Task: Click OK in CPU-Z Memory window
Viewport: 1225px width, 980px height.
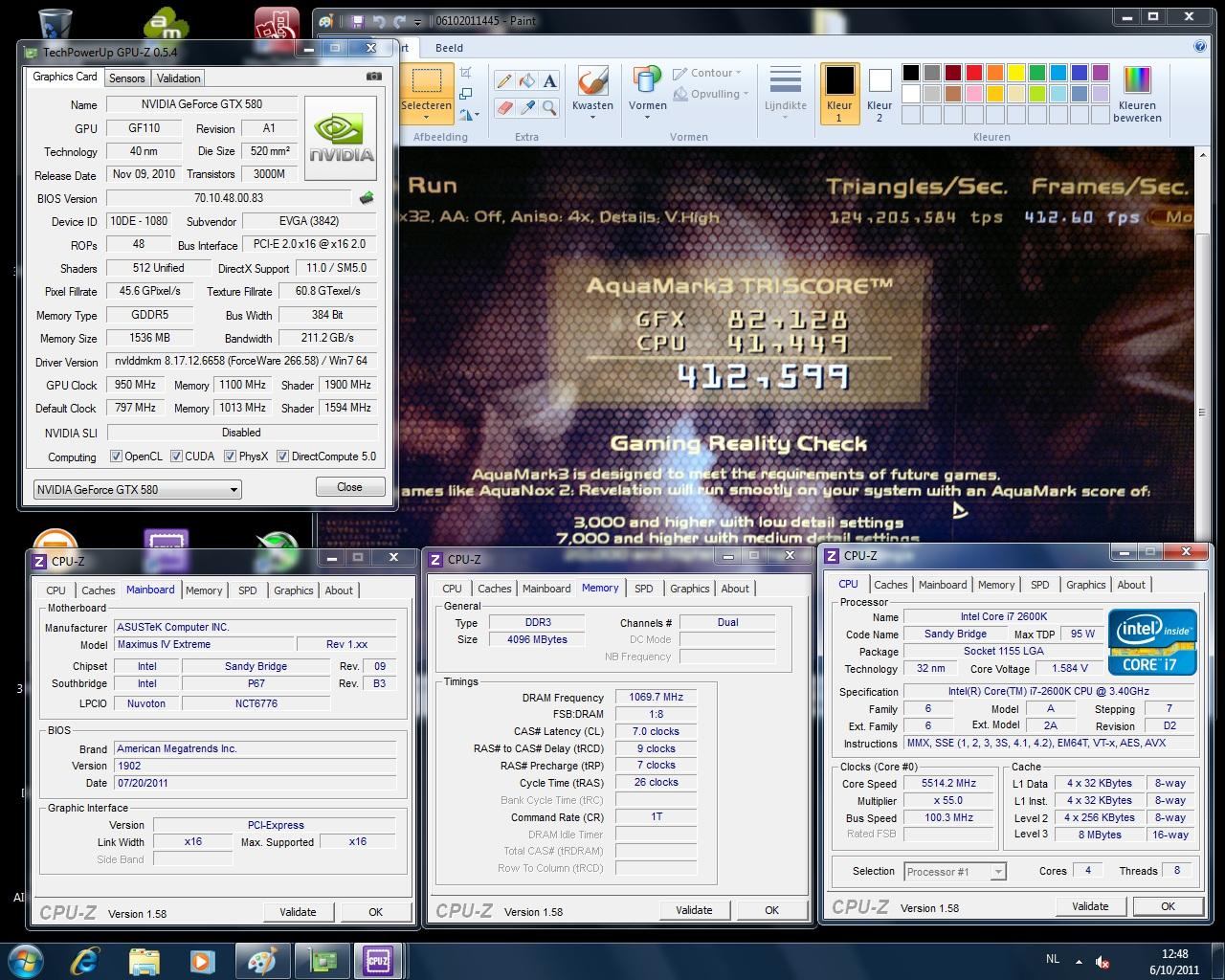Action: (772, 910)
